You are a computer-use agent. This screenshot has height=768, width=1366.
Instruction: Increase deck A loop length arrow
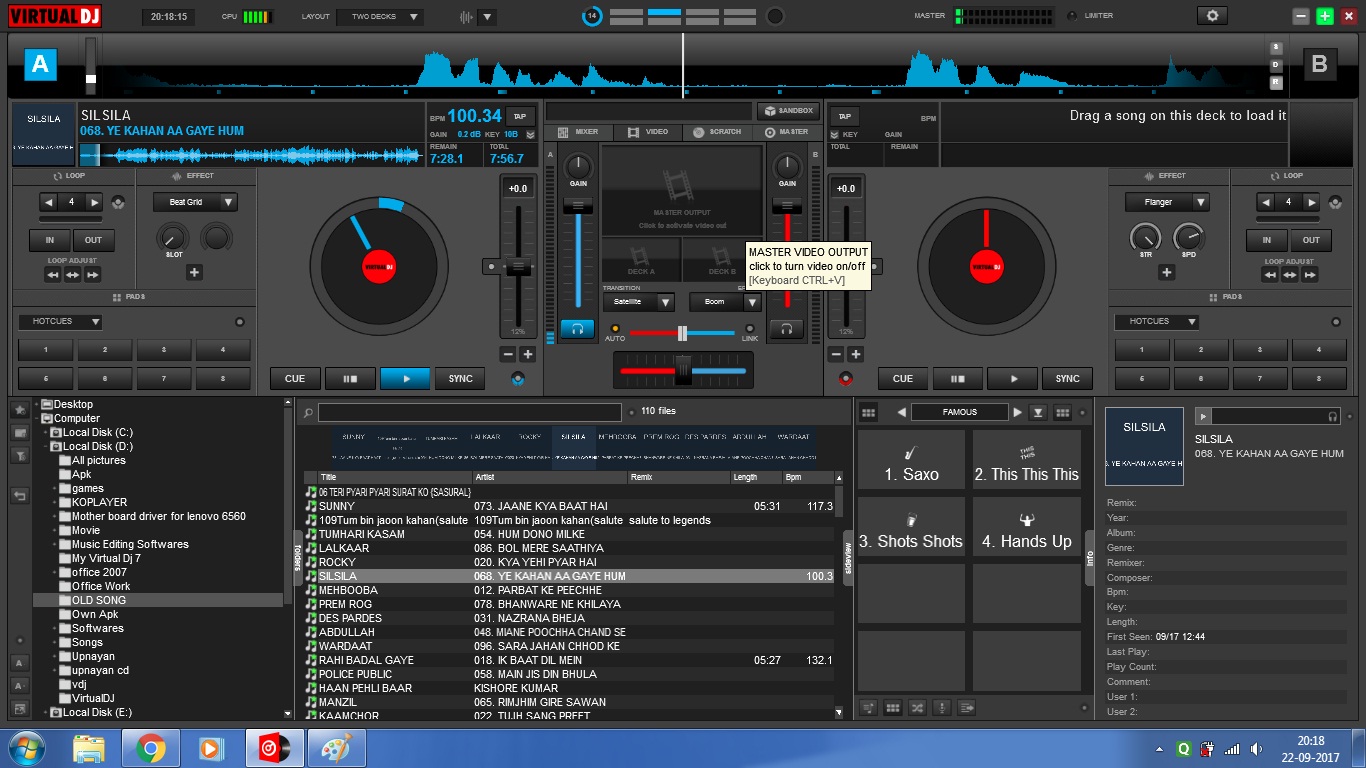[95, 202]
